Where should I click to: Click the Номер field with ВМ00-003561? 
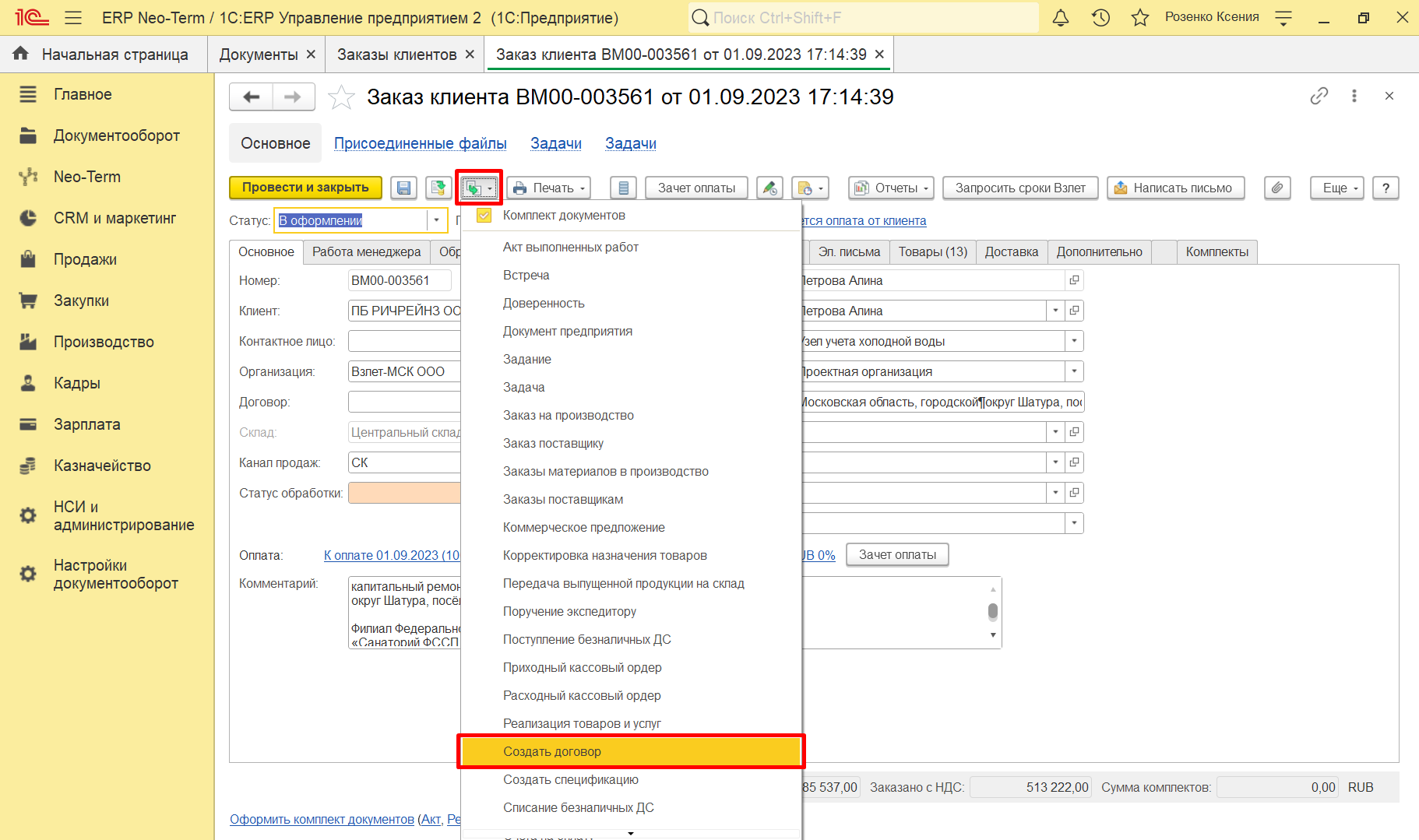[400, 280]
